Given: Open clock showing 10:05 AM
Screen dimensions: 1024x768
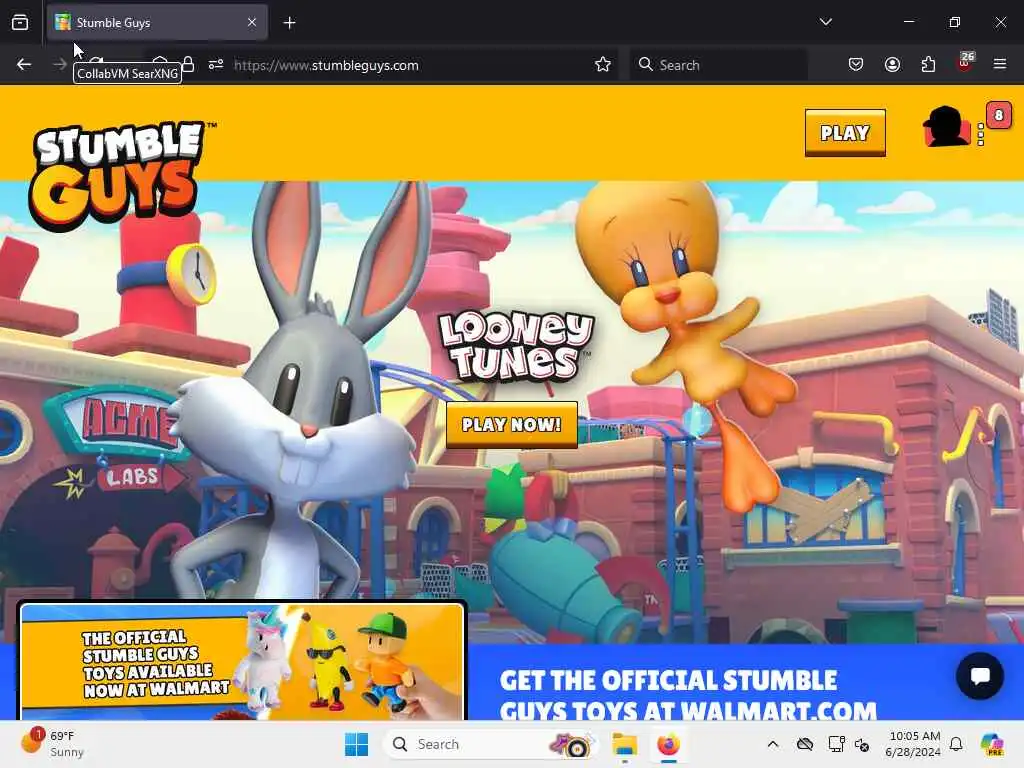Looking at the screenshot, I should click(914, 744).
